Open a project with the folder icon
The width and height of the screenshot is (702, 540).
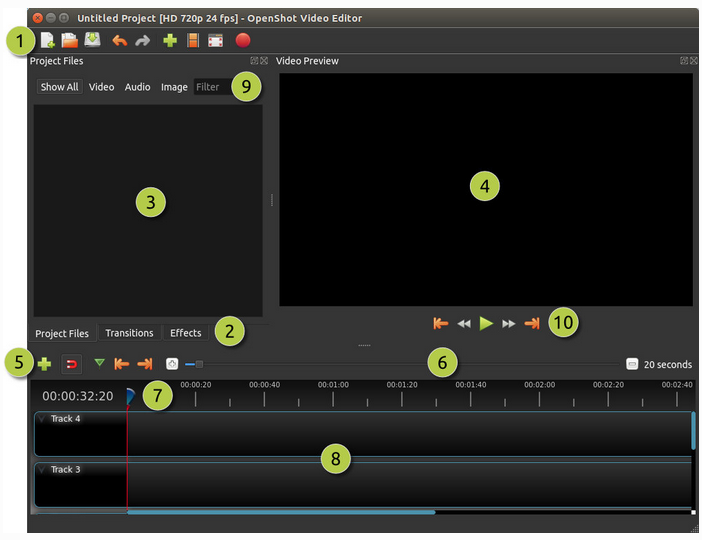pos(69,41)
